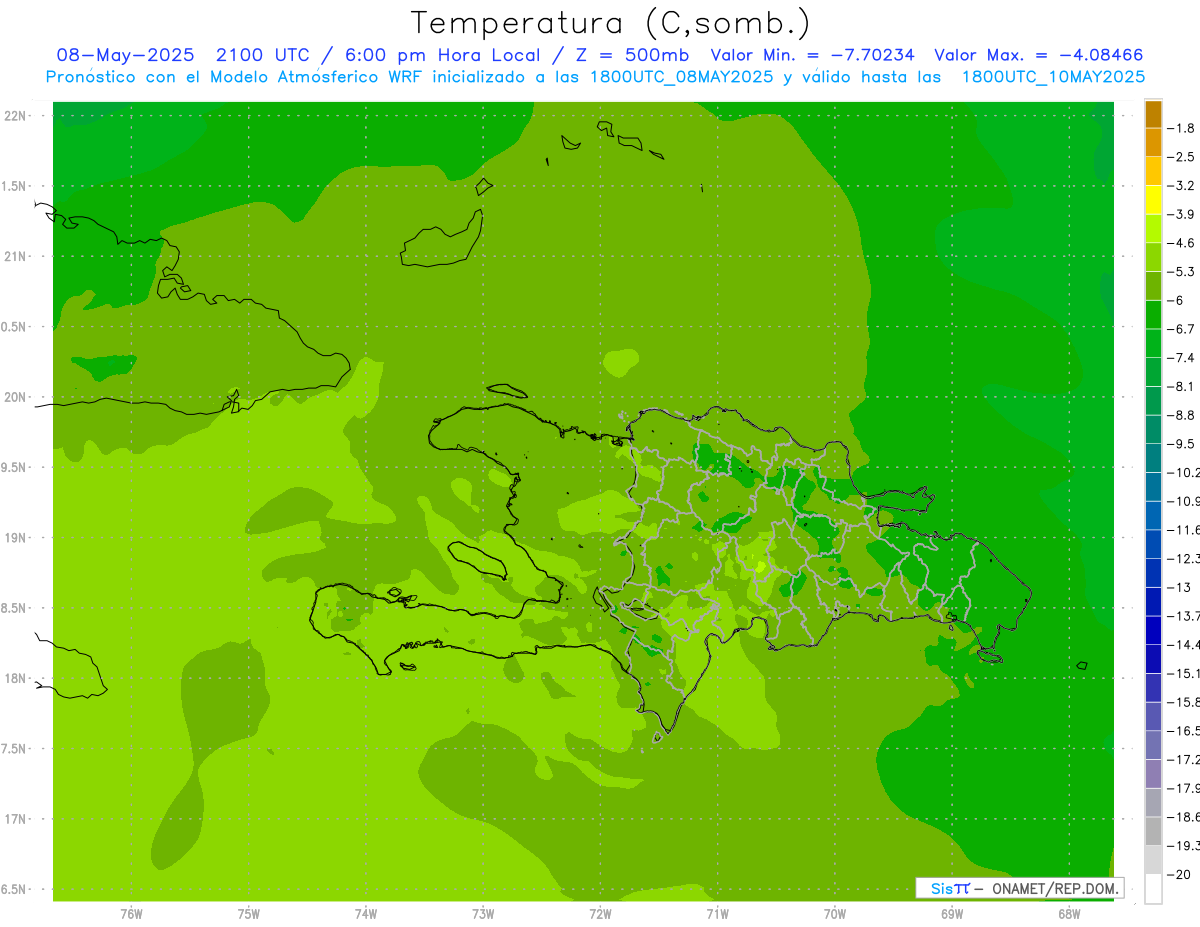This screenshot has width=1200, height=927.
Task: Click the "-2.5" legend value
Action: (x=1181, y=157)
